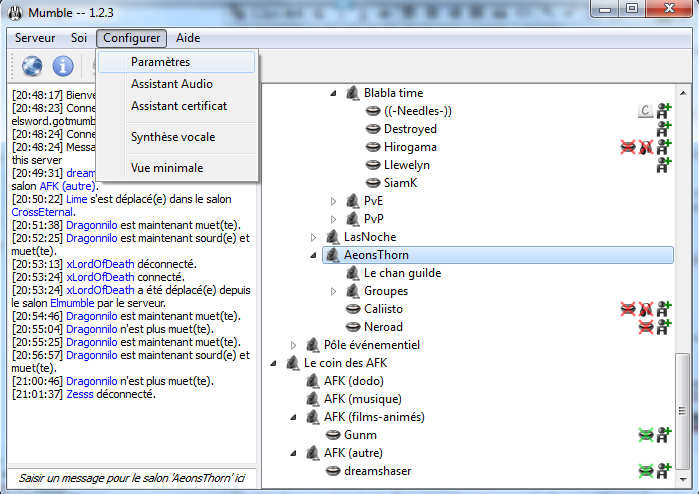Viewport: 699px width, 494px height.
Task: Open the CrossEternal channel link in log
Action: (x=42, y=212)
